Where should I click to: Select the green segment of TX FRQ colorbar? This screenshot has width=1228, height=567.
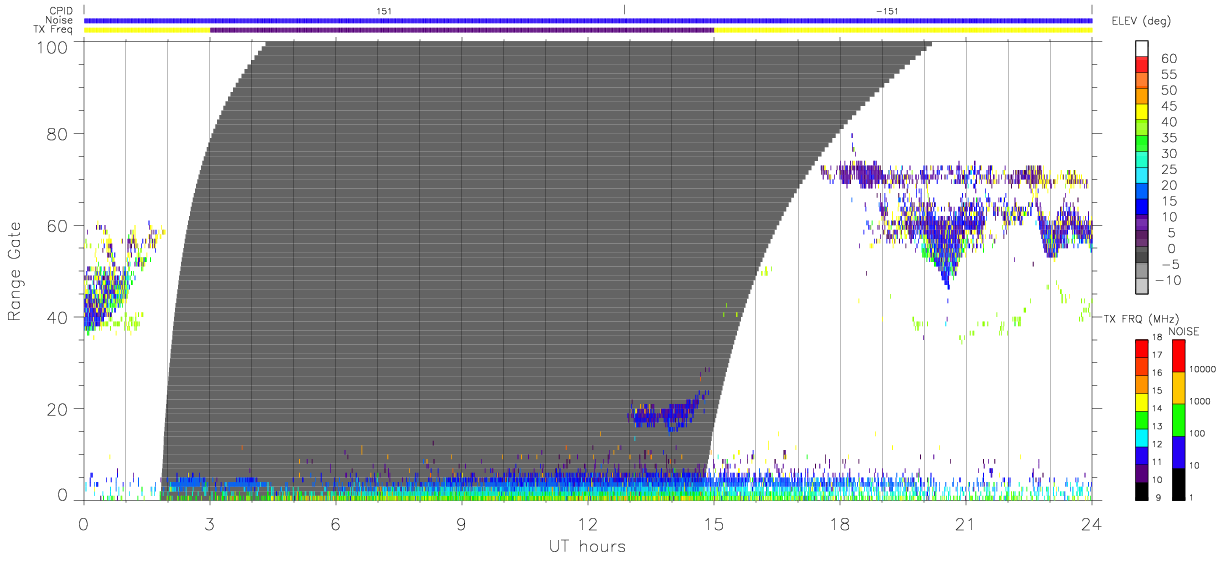pyautogui.click(x=1142, y=419)
